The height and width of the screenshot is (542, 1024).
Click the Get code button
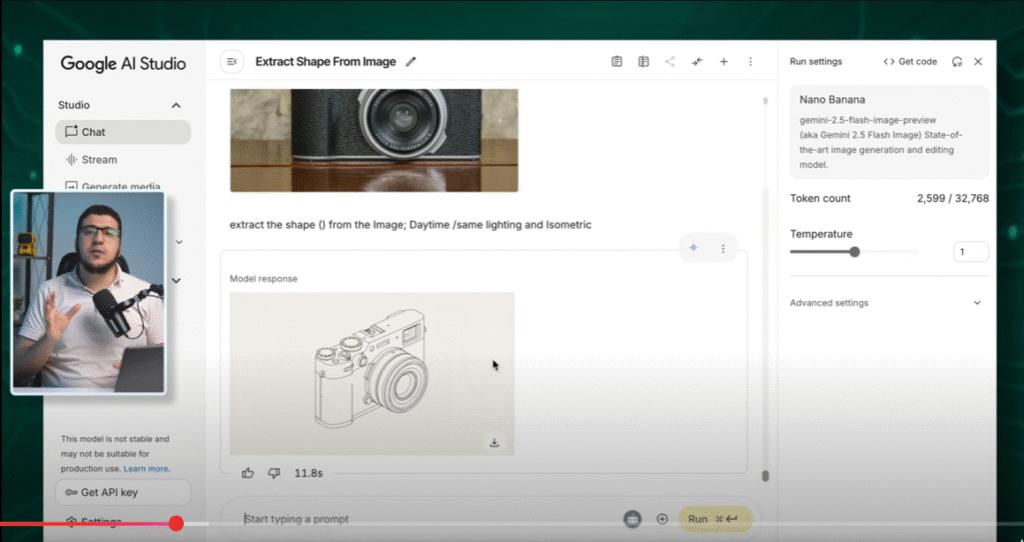coord(910,62)
